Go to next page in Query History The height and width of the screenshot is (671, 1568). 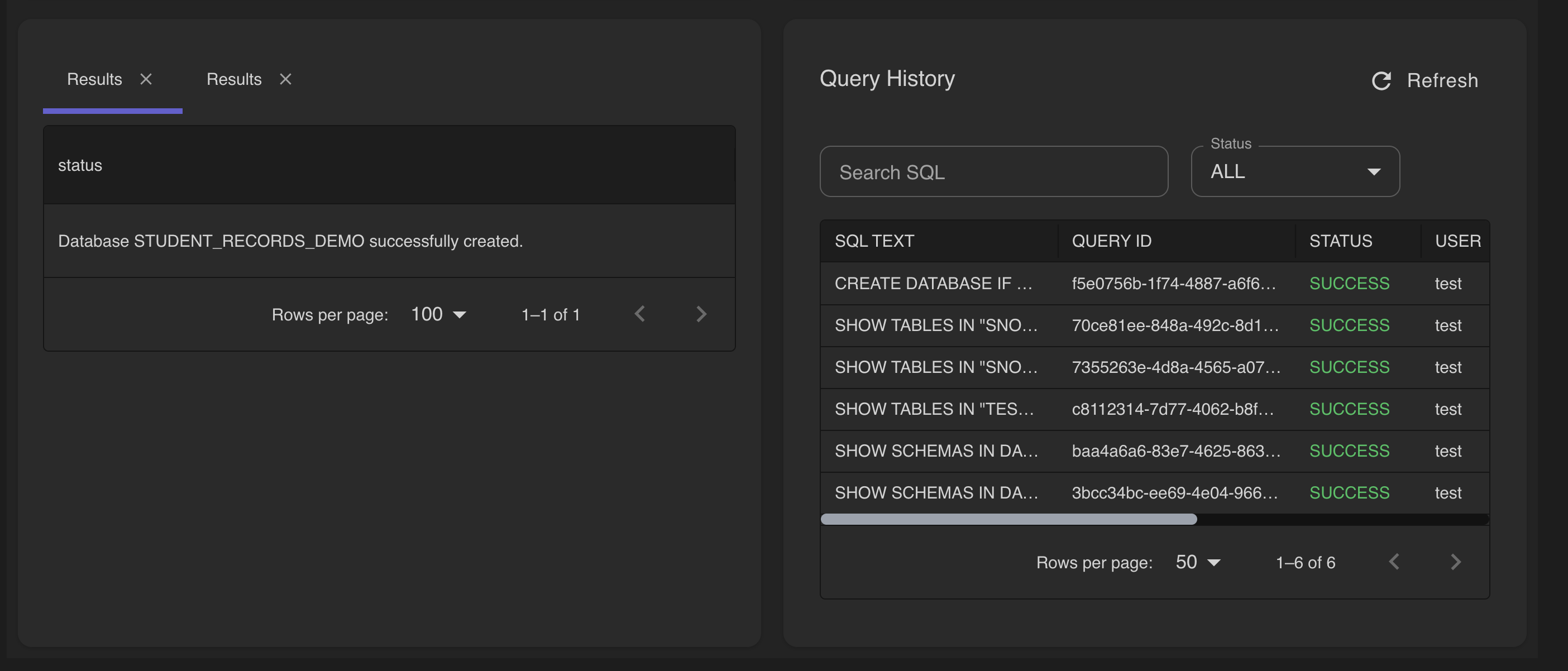1455,562
